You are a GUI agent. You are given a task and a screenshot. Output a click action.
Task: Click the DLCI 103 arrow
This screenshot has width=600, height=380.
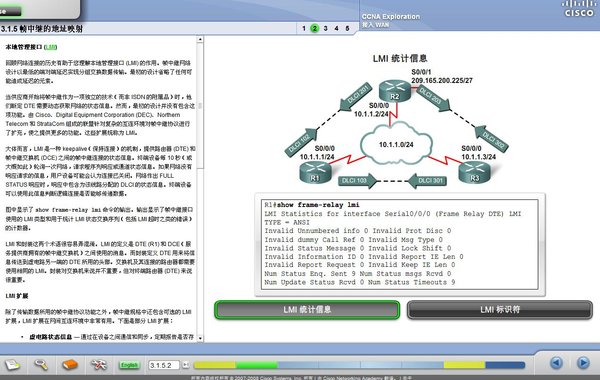[x=357, y=181]
